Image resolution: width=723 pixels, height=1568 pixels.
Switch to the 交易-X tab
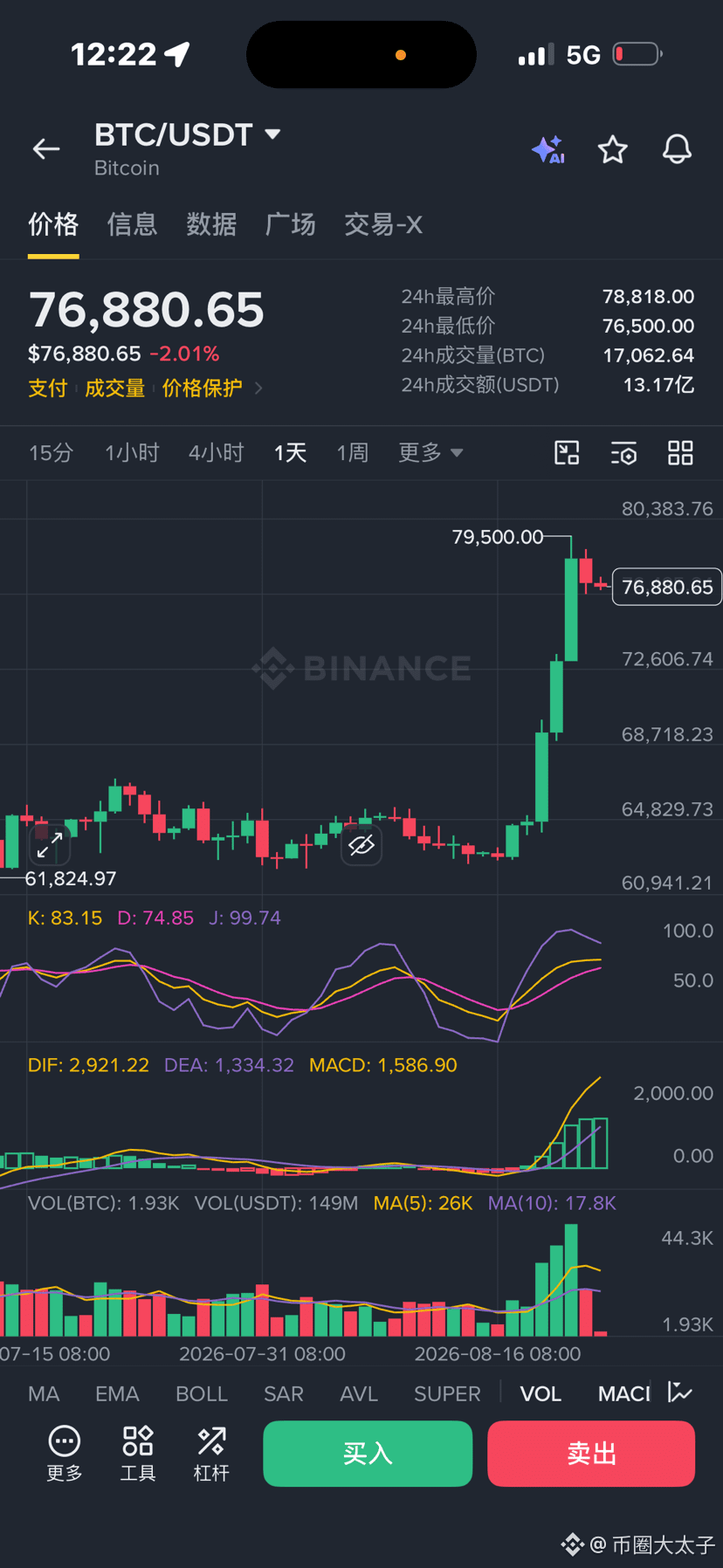383,224
